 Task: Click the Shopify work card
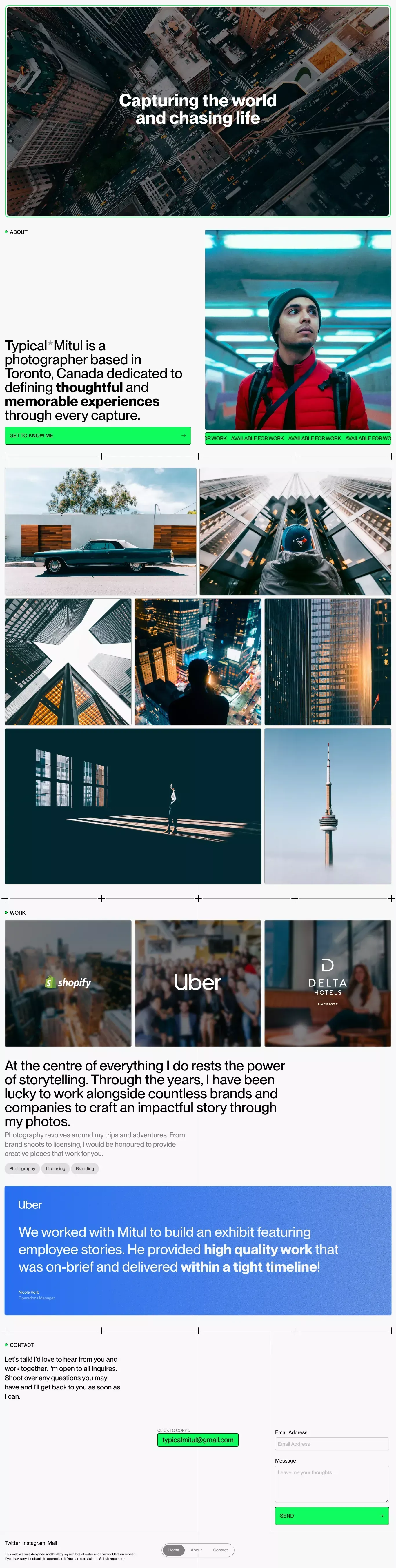pos(68,983)
